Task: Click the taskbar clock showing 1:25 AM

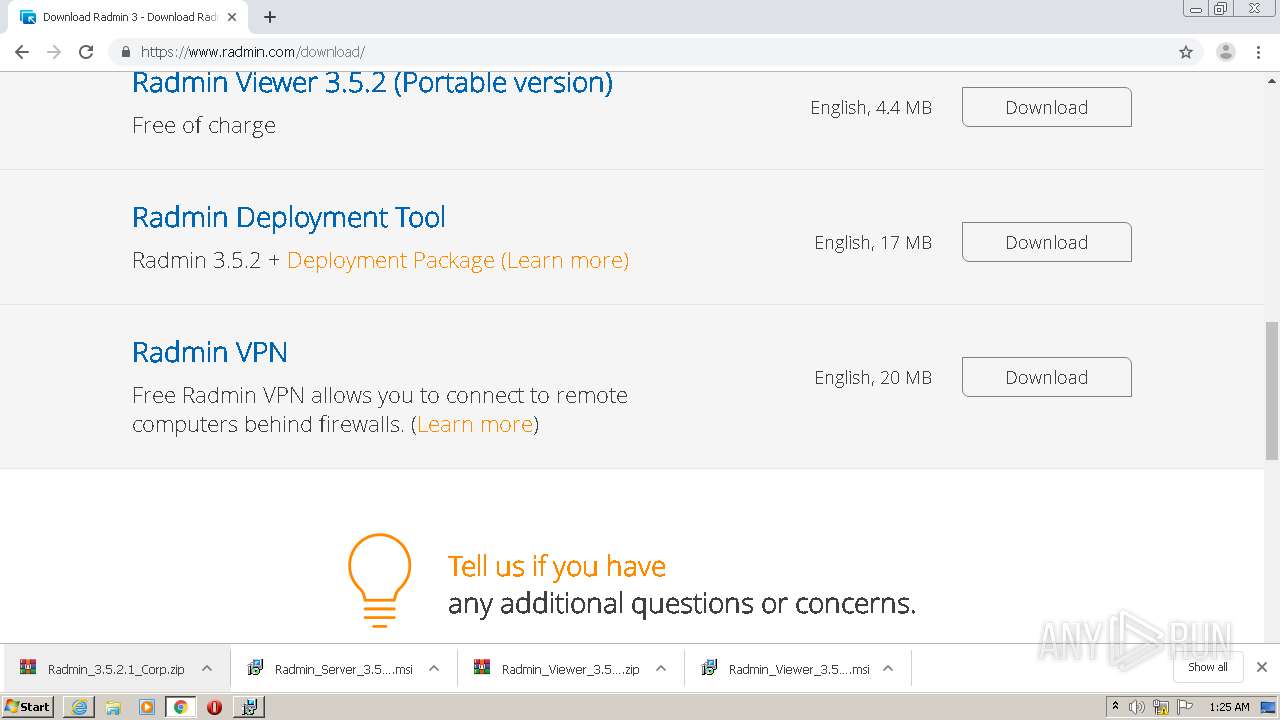Action: (x=1229, y=707)
